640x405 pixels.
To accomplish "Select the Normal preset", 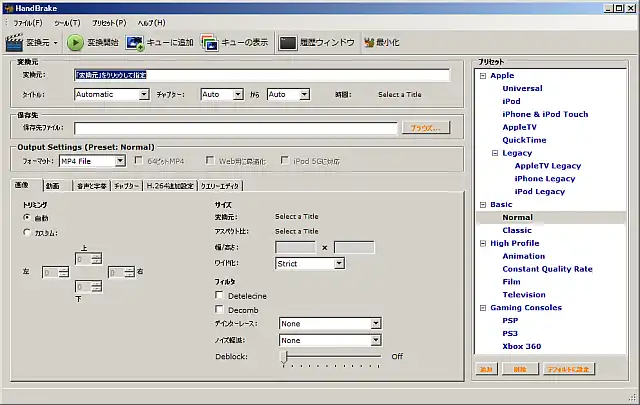I will click(x=518, y=218).
